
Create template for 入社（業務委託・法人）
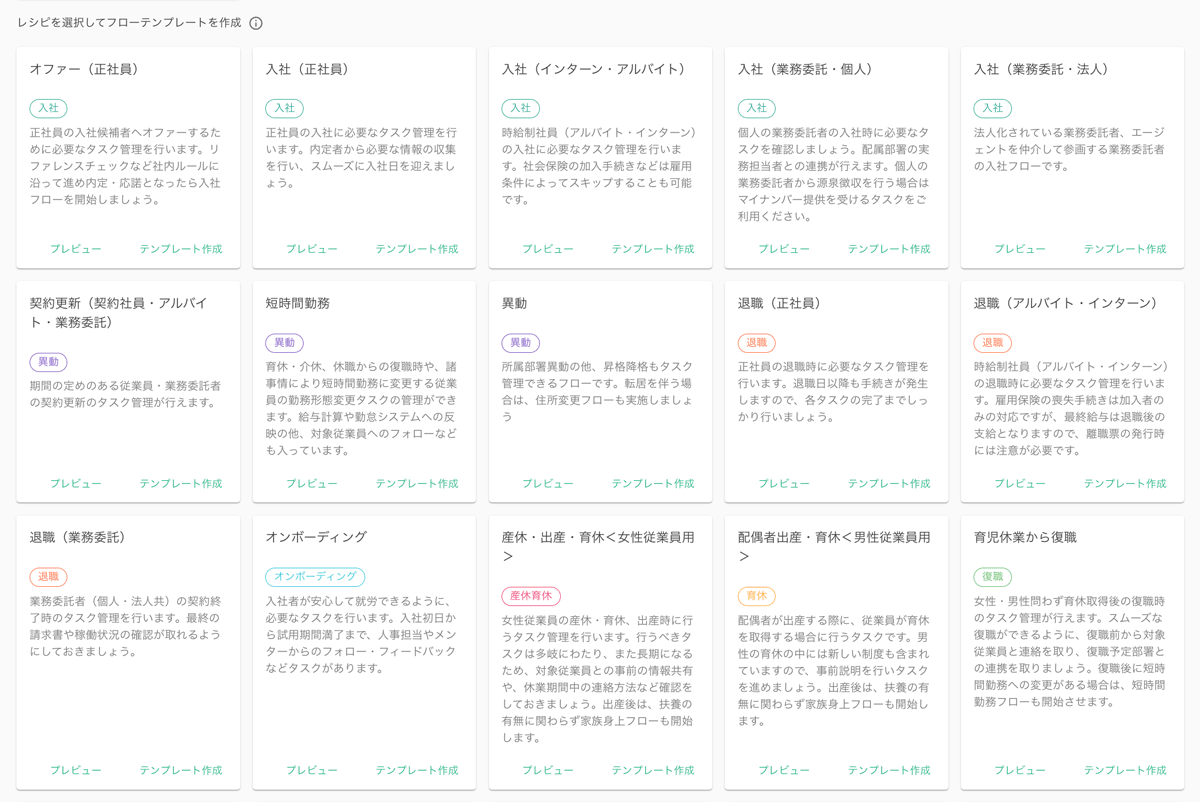pyautogui.click(x=1125, y=249)
